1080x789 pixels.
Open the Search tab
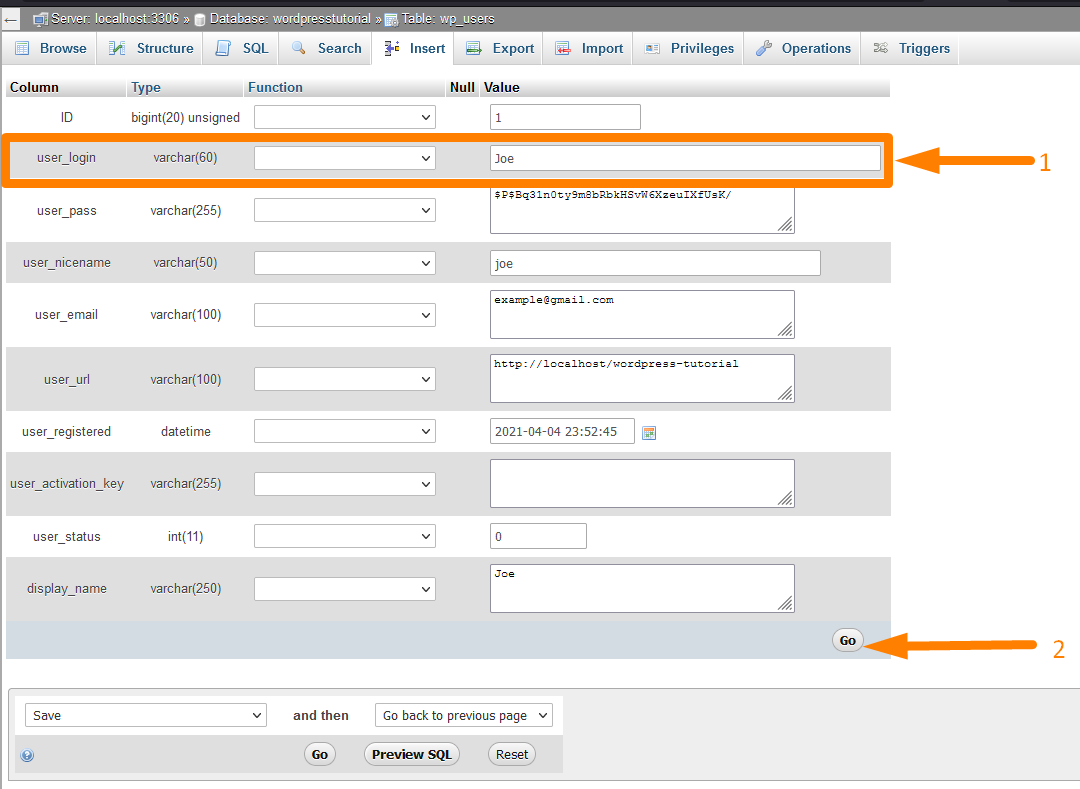(x=326, y=48)
